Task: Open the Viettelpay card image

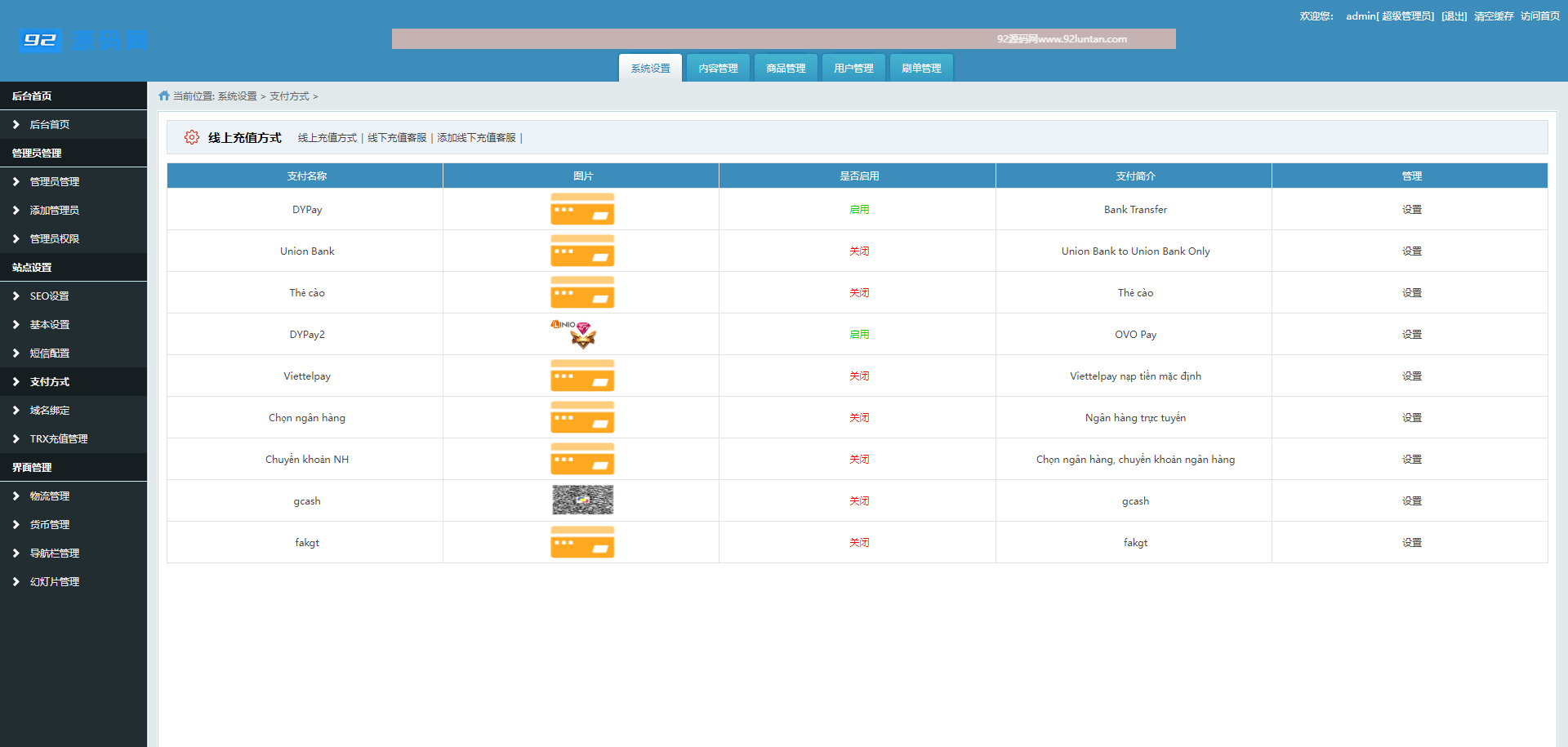Action: click(582, 376)
